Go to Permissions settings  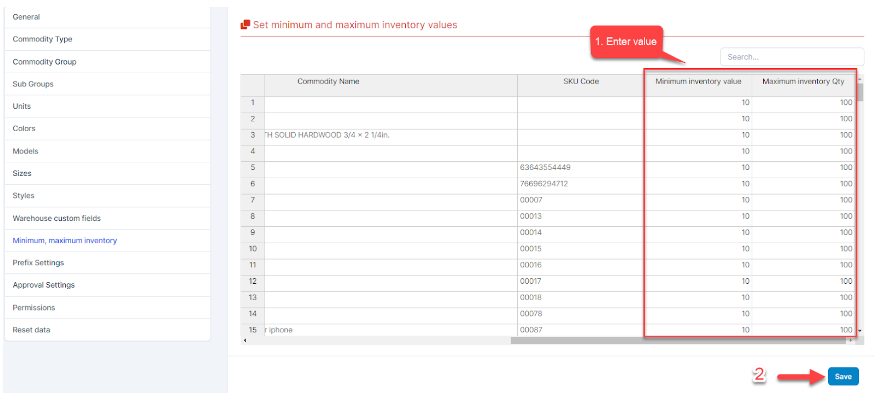(107, 308)
